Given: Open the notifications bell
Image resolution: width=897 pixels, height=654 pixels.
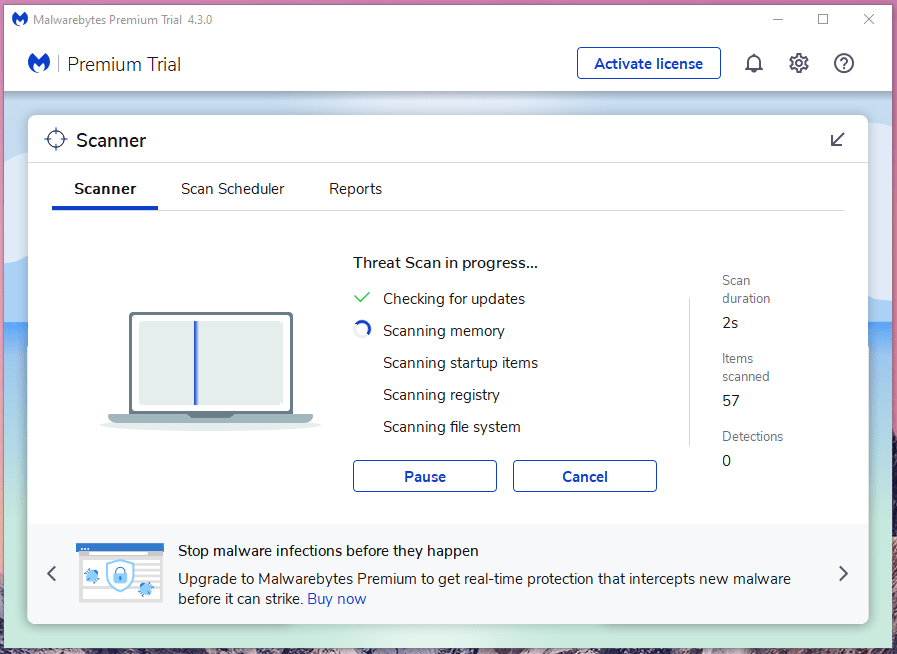Looking at the screenshot, I should 753,63.
